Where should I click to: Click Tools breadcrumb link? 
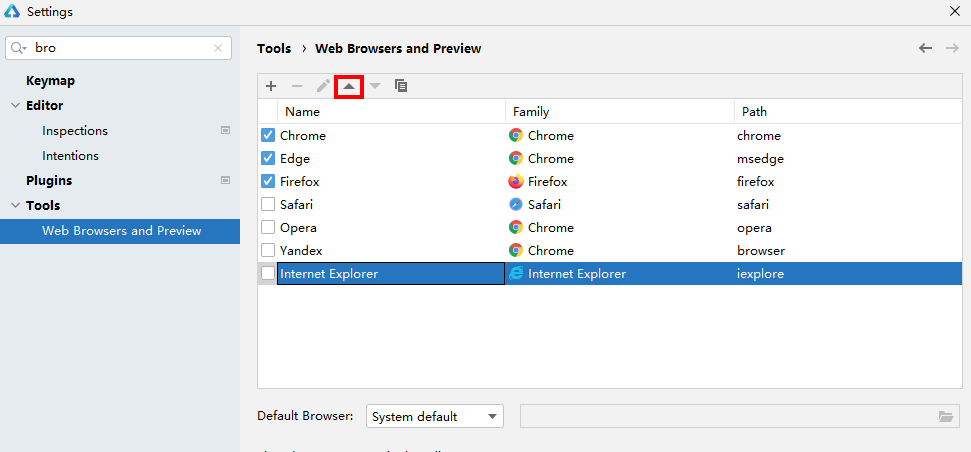coord(274,48)
